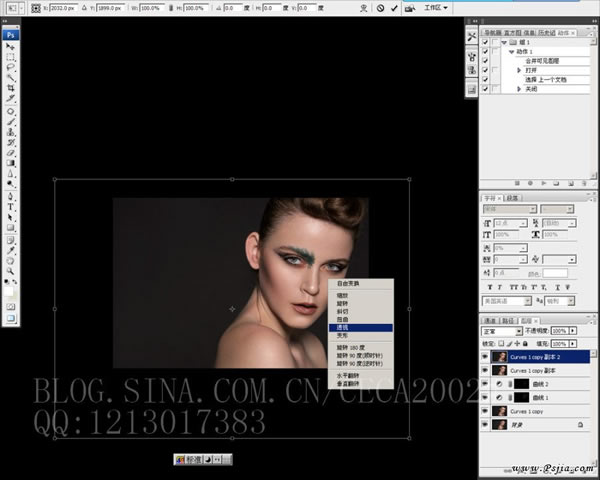Switch to the 历史记录 tab
This screenshot has width=600, height=480.
(x=546, y=33)
